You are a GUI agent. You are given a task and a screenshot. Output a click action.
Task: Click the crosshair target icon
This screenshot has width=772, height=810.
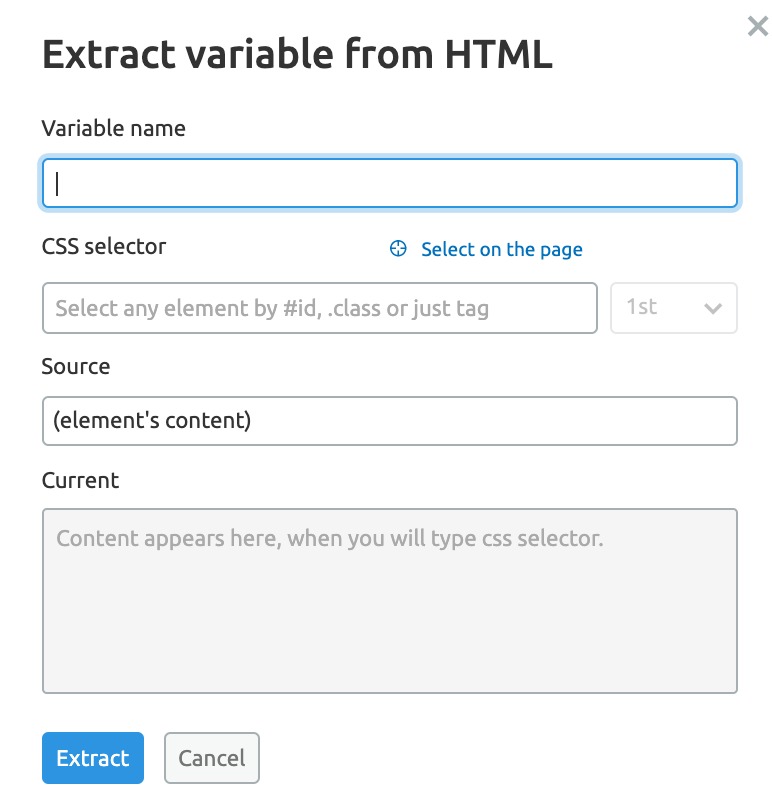pyautogui.click(x=398, y=249)
